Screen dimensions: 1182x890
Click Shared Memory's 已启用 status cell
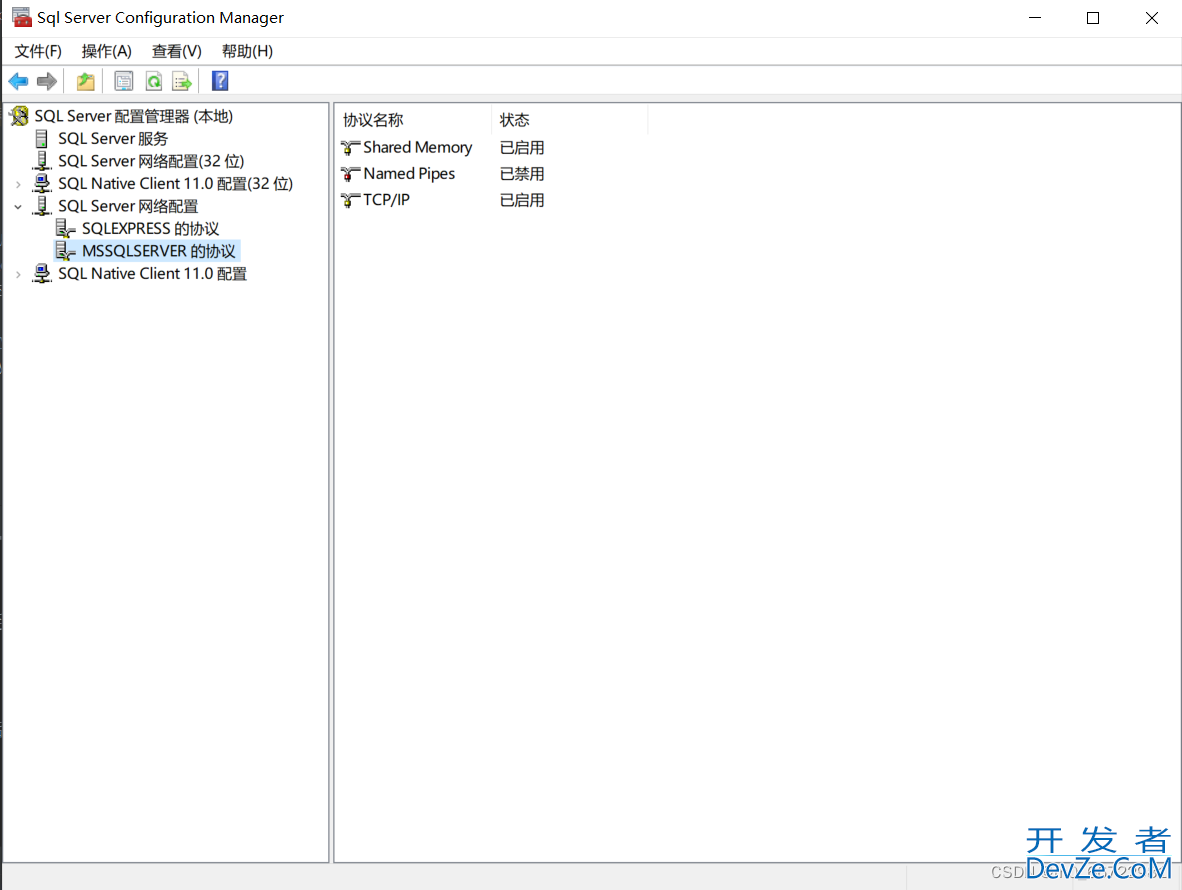(522, 148)
